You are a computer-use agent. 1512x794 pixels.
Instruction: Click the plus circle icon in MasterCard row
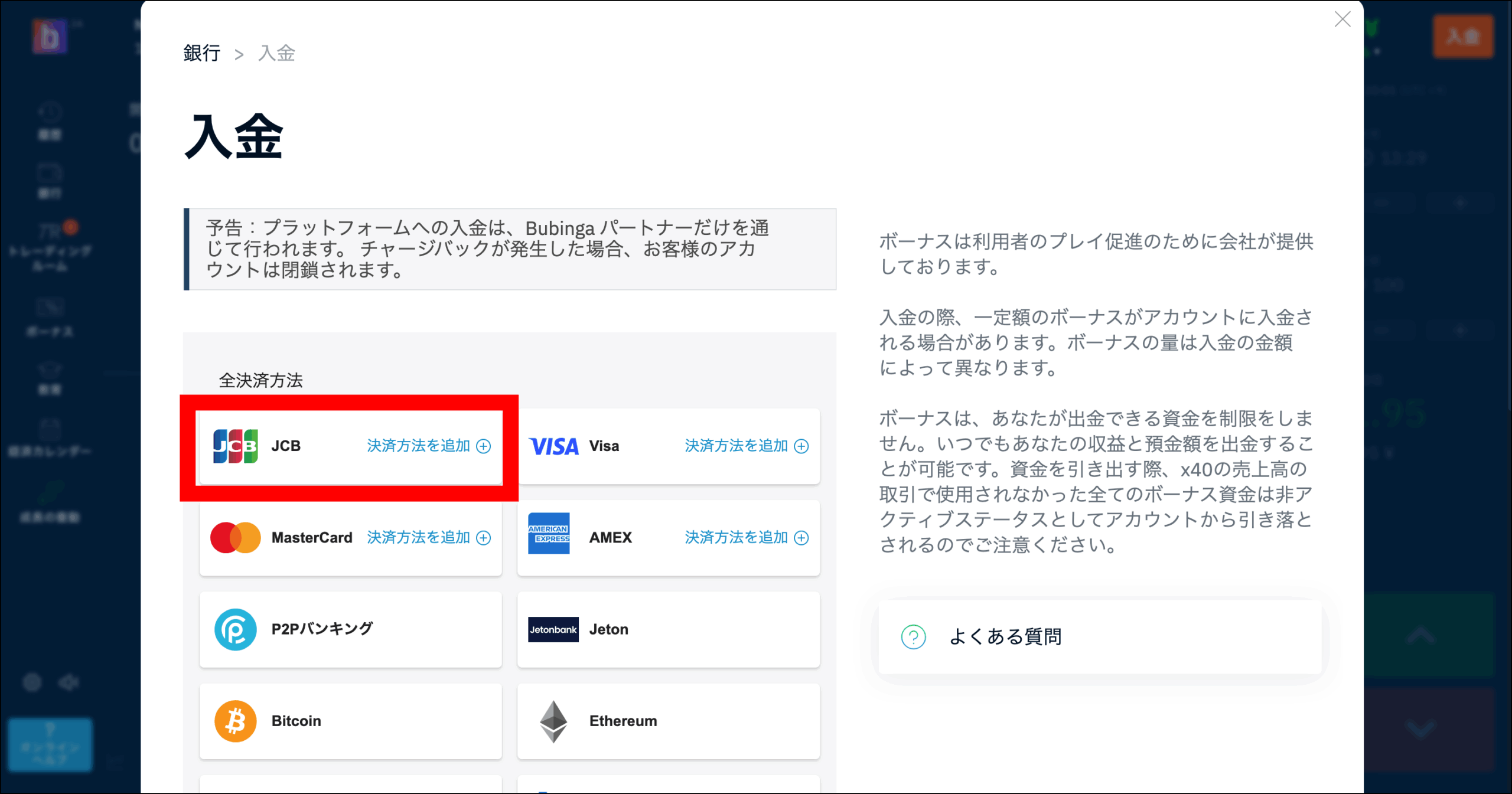[x=483, y=538]
